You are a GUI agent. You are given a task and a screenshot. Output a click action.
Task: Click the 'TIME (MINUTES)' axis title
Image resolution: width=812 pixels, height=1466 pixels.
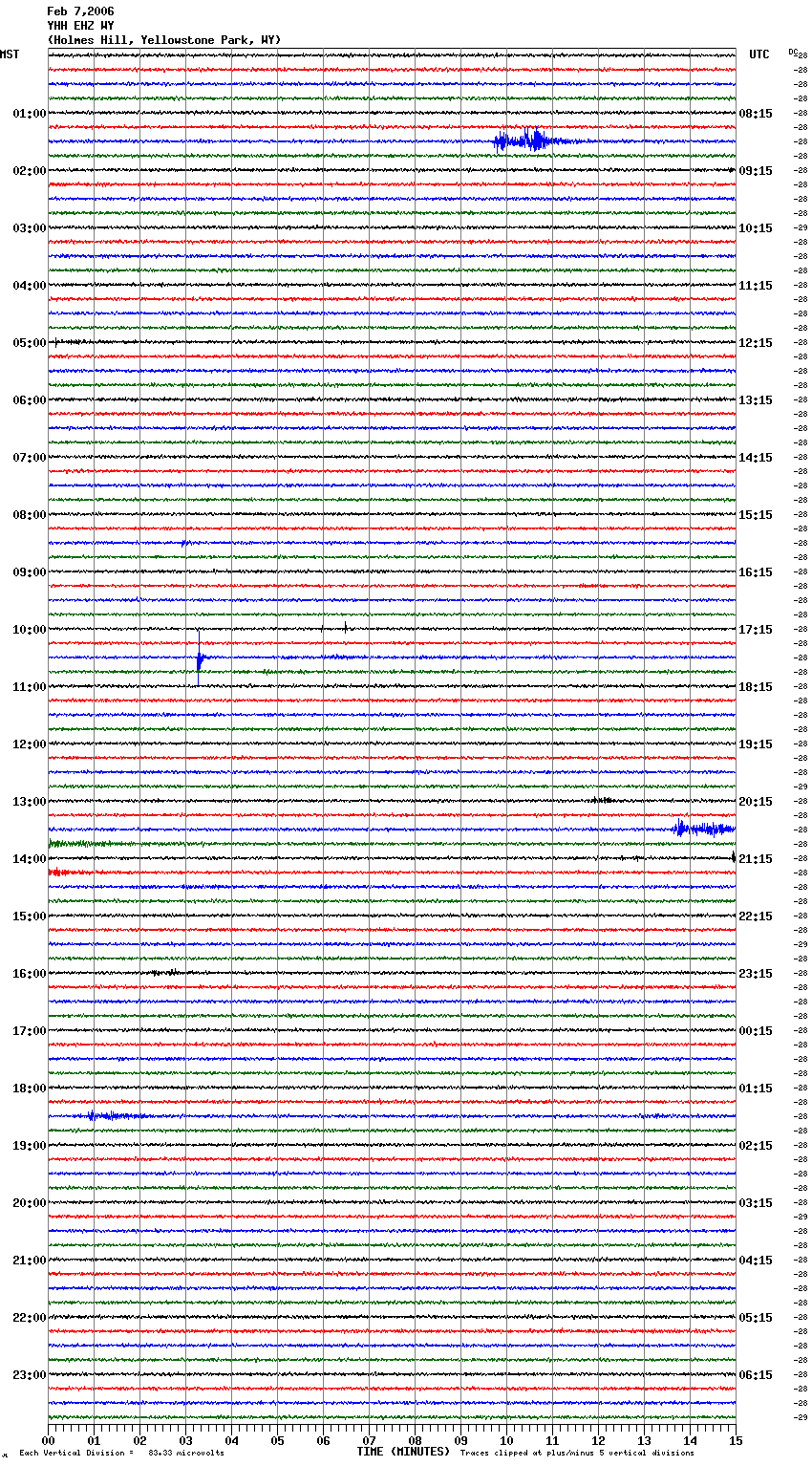coord(403,1452)
